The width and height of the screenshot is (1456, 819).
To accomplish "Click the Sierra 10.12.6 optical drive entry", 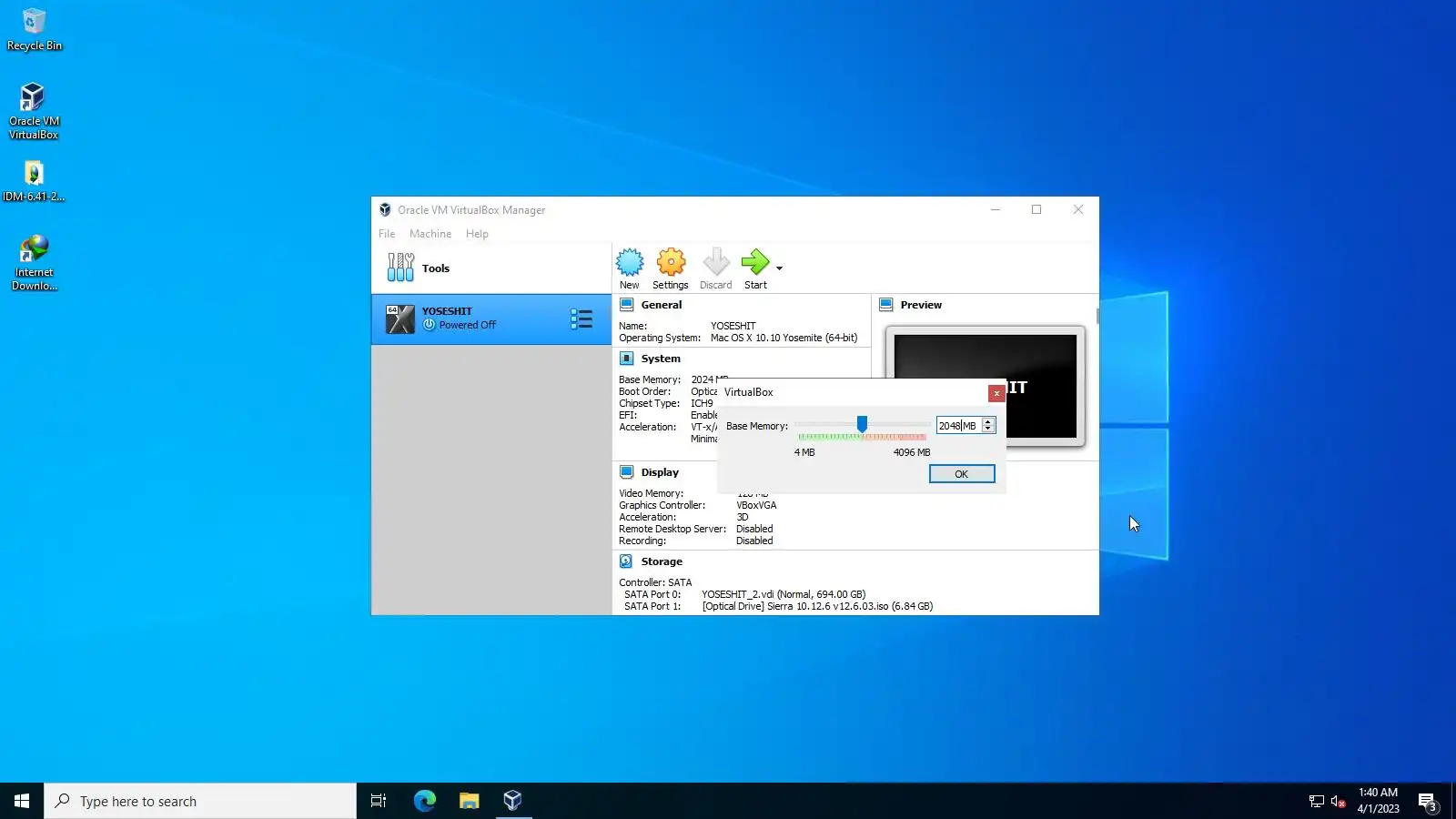I will (817, 606).
